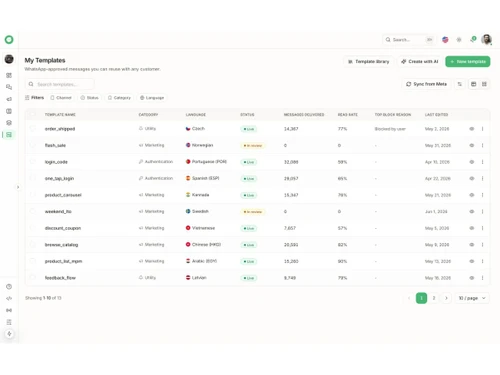Click the Search templates field

coord(60,84)
